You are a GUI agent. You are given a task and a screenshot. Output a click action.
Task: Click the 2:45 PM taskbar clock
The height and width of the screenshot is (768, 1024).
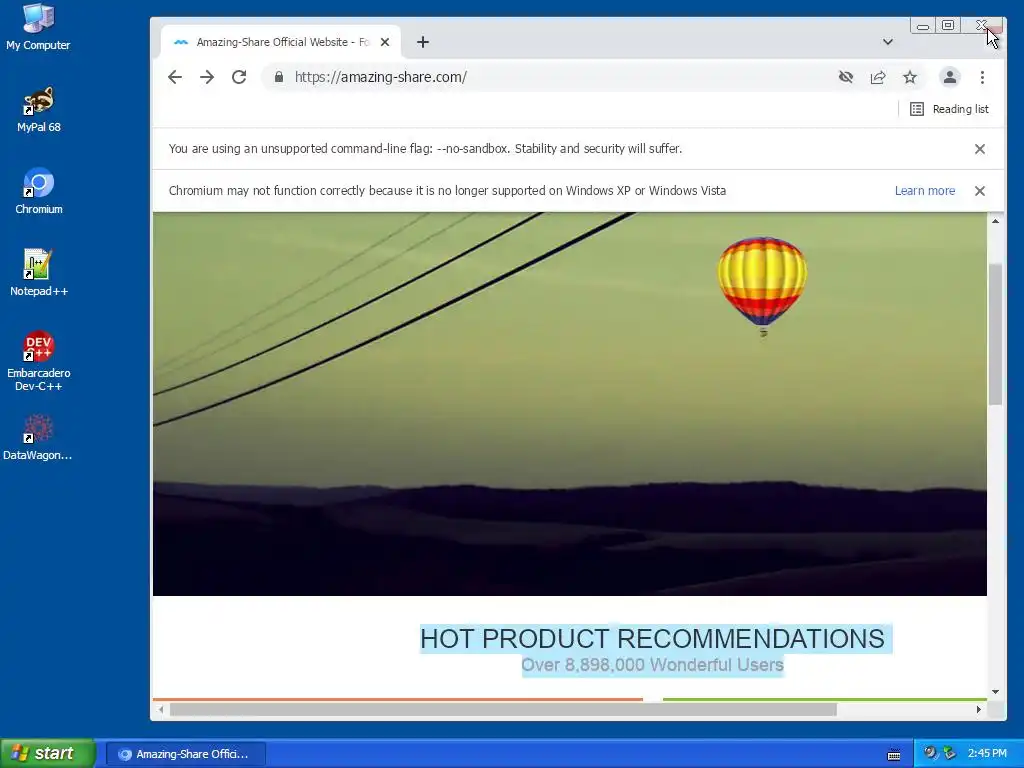987,754
